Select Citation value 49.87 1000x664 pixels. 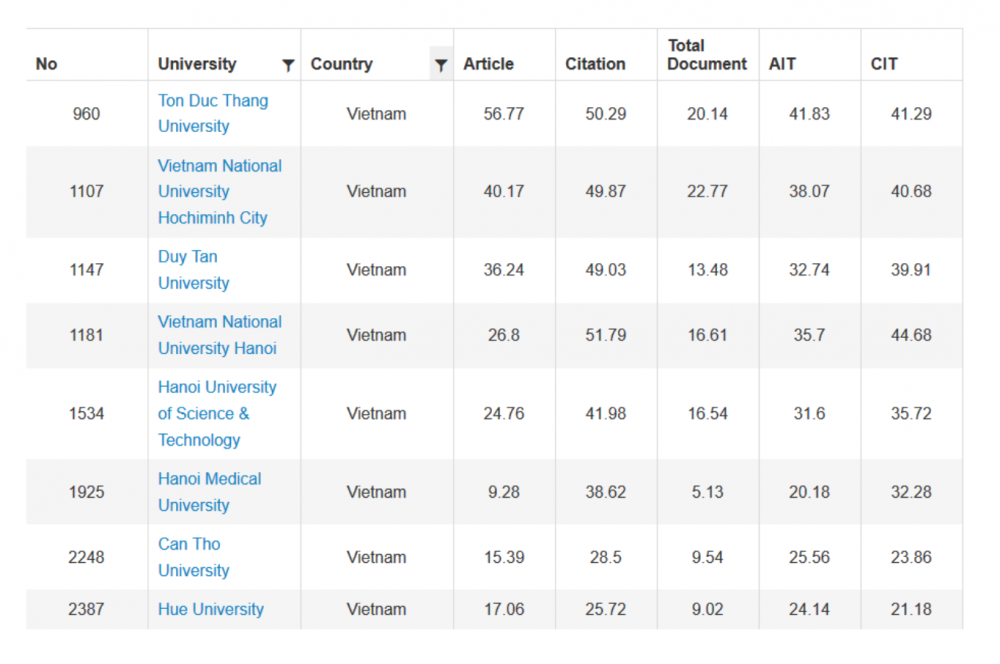pyautogui.click(x=606, y=191)
